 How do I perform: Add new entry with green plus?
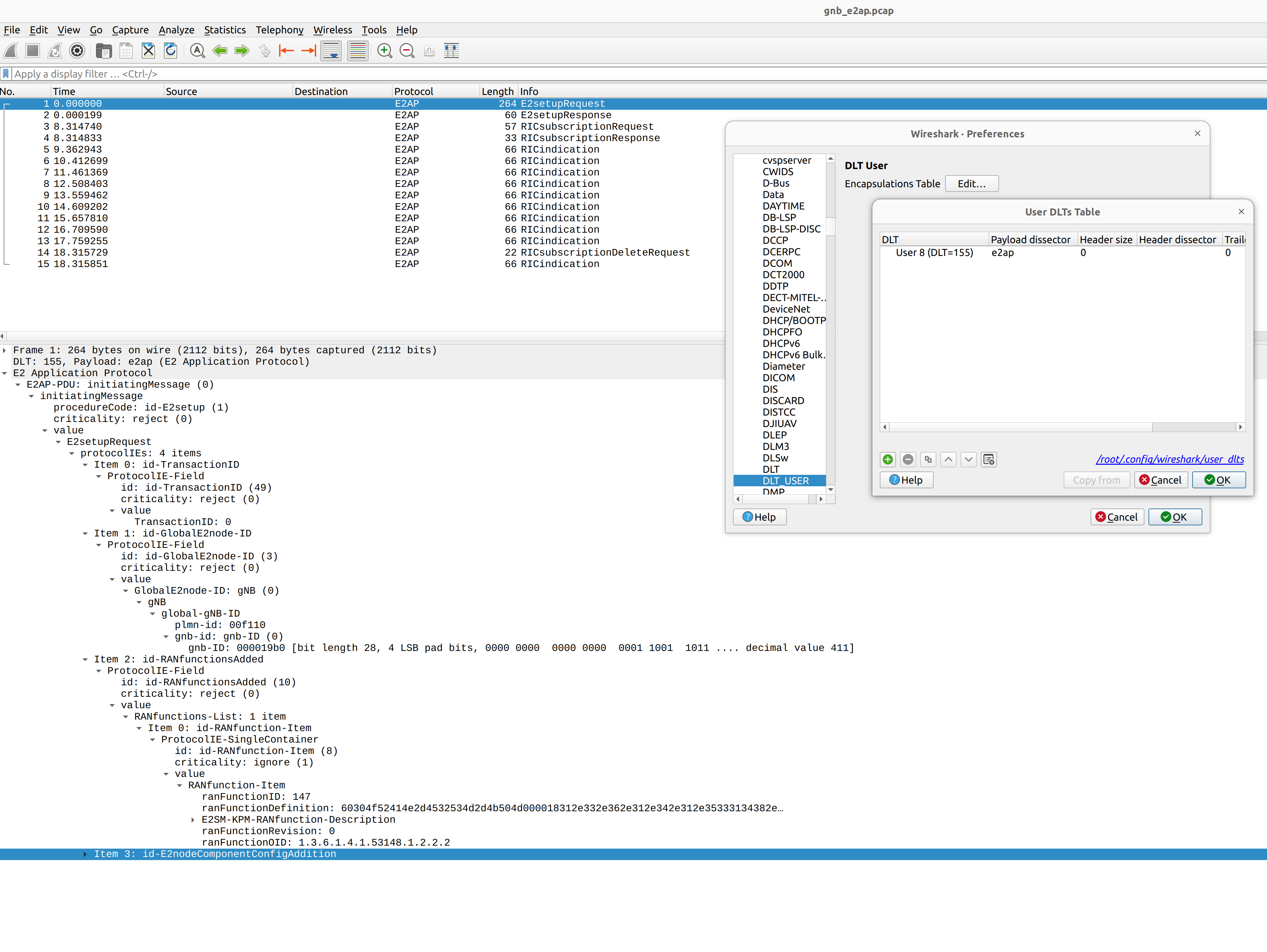pyautogui.click(x=888, y=459)
